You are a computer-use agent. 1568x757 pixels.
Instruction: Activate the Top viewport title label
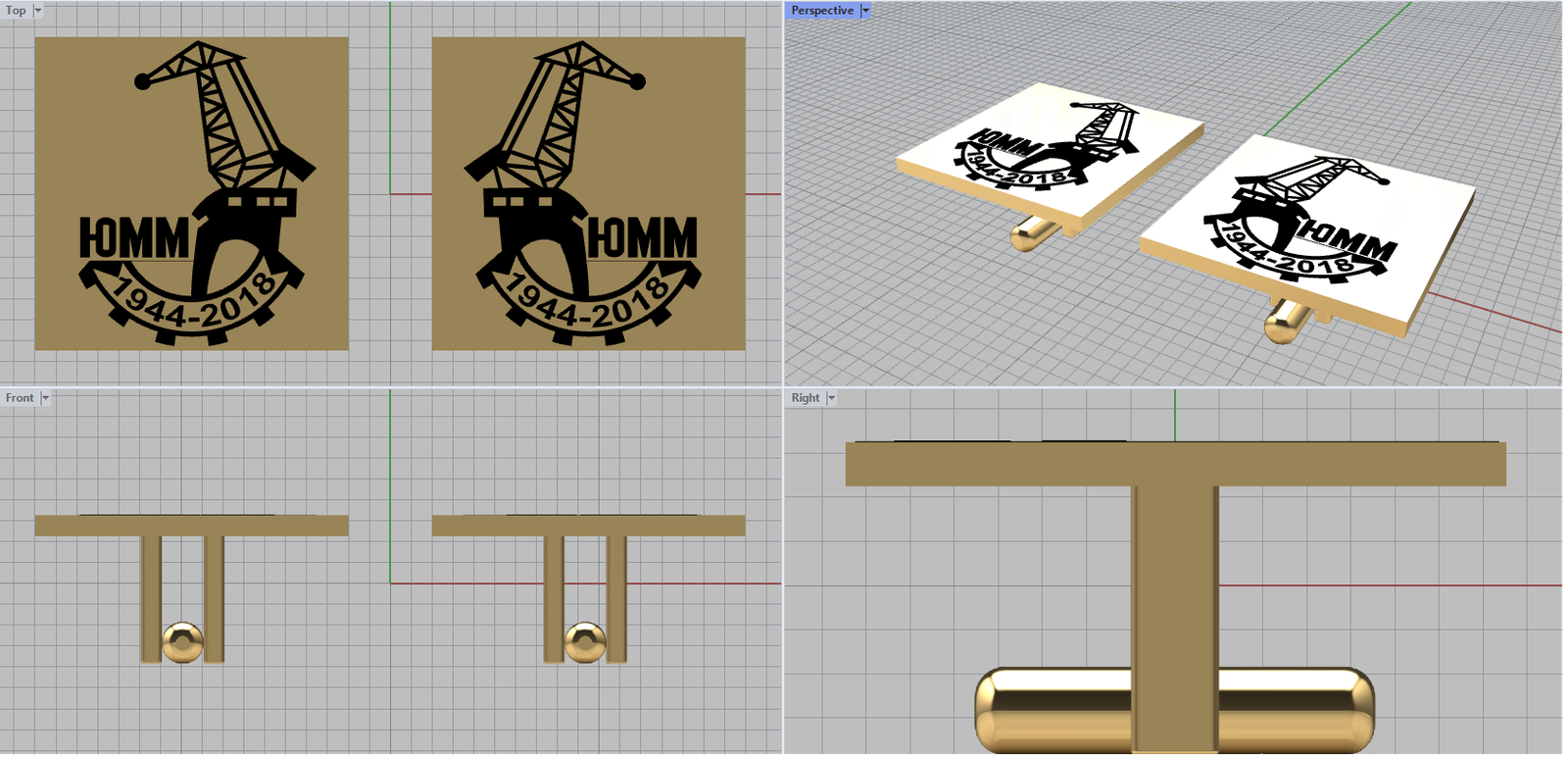coord(16,11)
